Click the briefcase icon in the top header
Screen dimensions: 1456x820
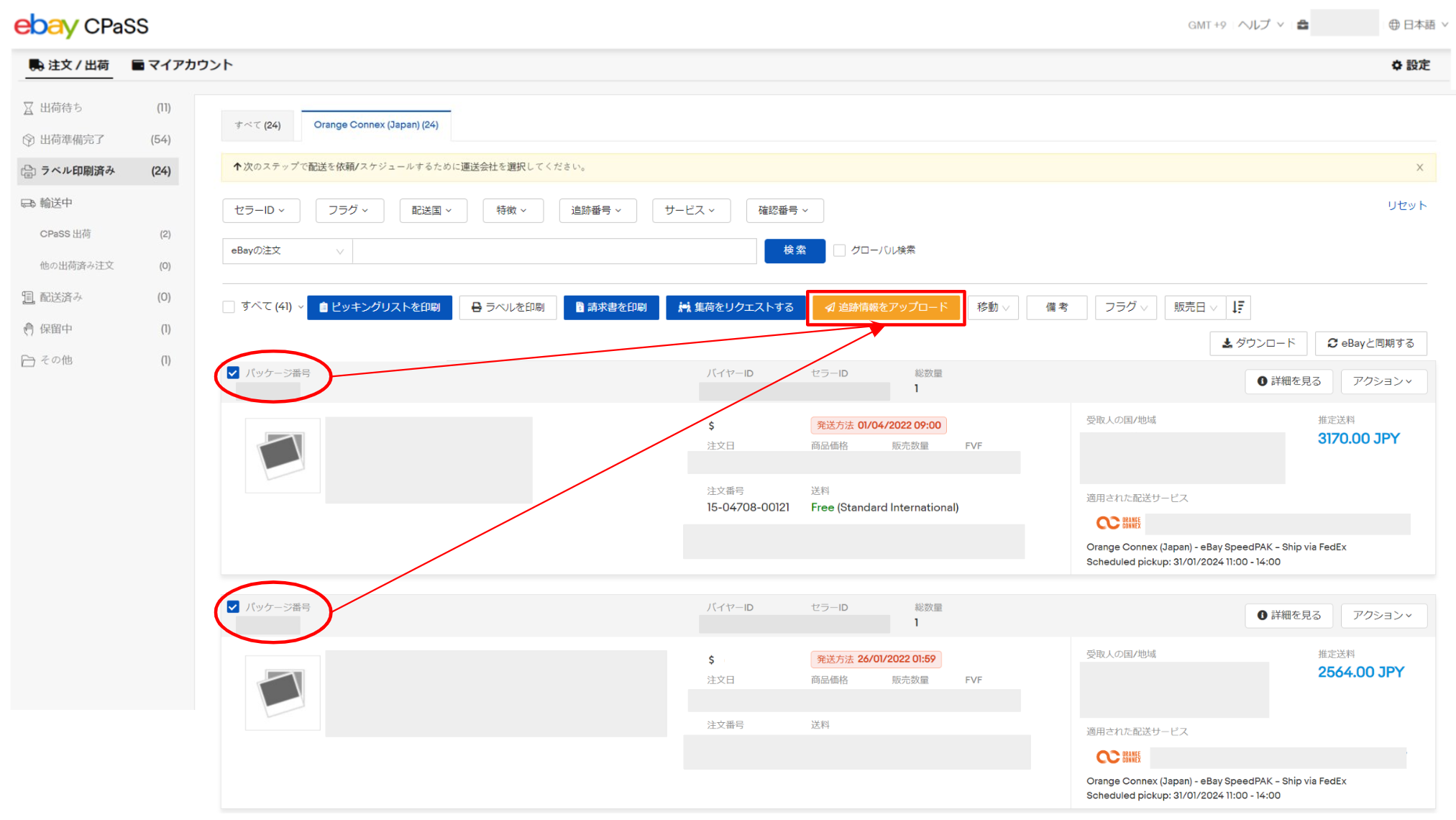click(x=1302, y=24)
